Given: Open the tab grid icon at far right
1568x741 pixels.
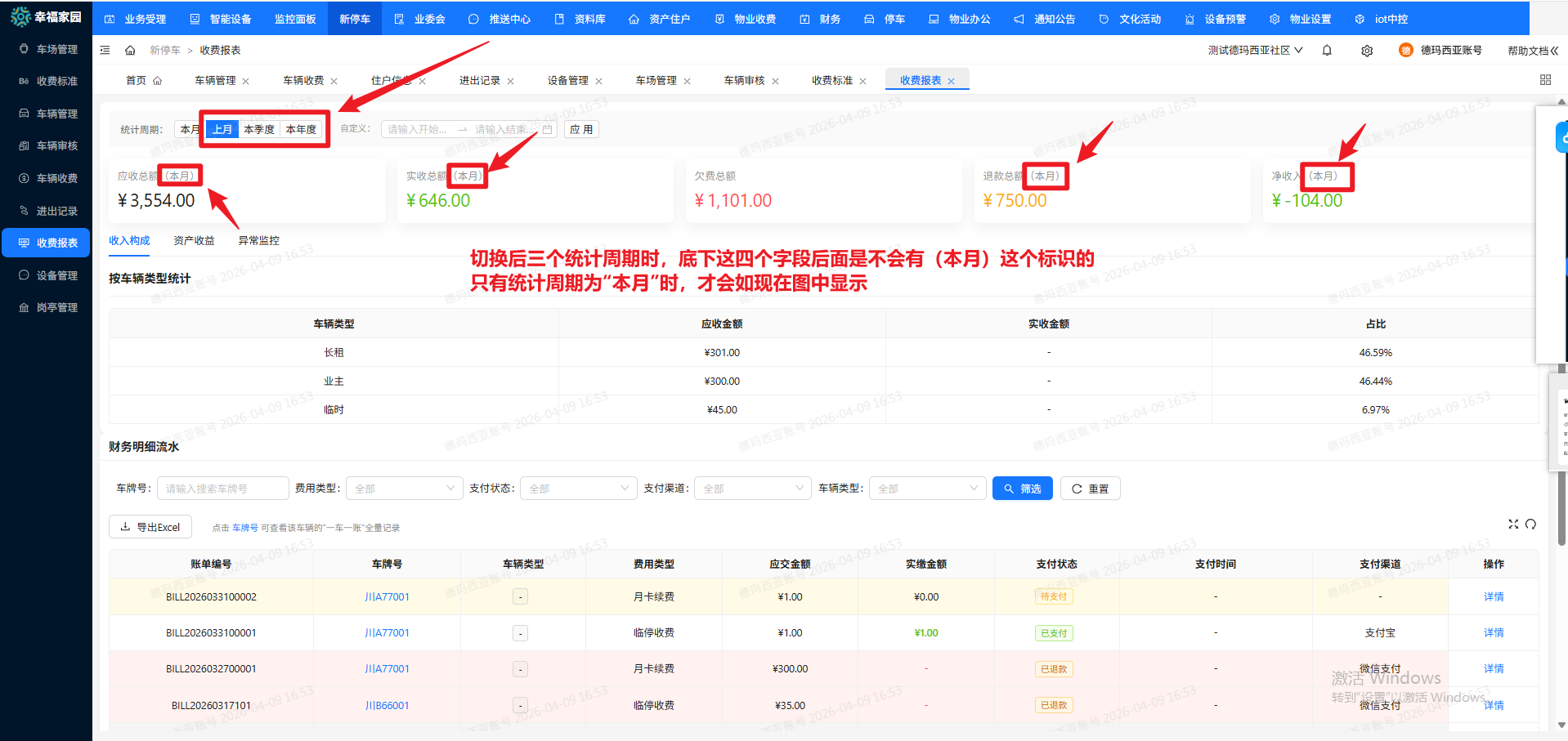Looking at the screenshot, I should coord(1545,80).
